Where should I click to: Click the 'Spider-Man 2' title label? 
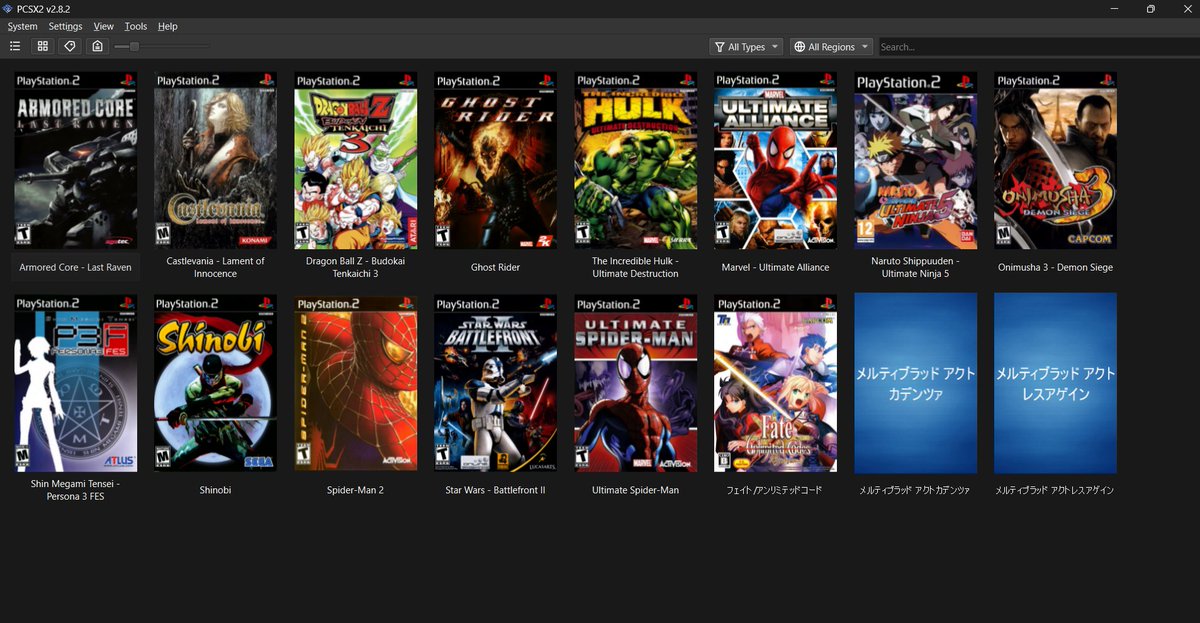click(355, 490)
